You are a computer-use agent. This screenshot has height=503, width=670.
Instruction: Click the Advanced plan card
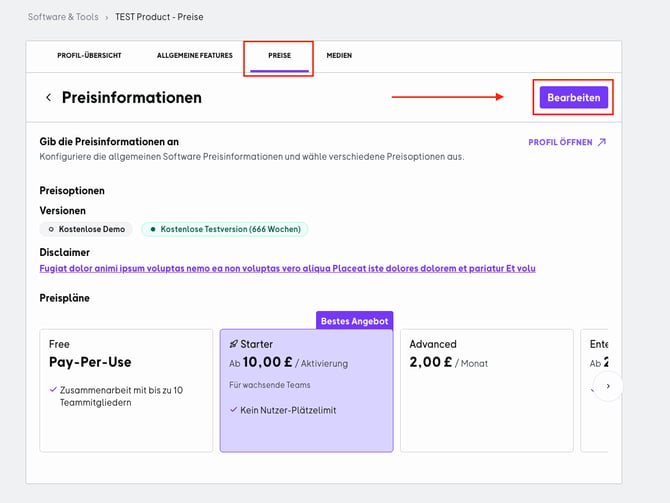point(487,390)
